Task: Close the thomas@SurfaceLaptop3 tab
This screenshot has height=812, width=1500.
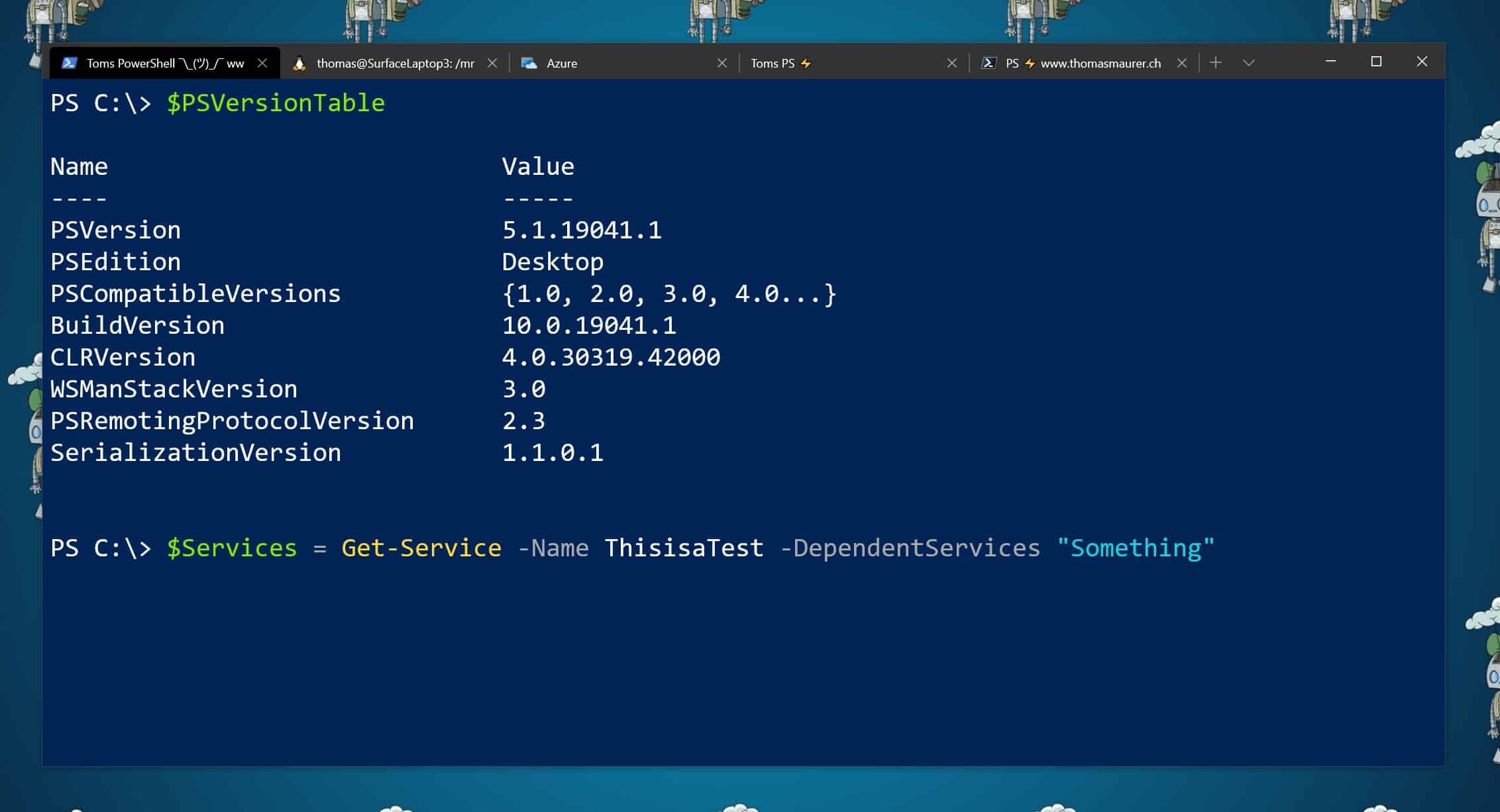Action: [x=493, y=63]
